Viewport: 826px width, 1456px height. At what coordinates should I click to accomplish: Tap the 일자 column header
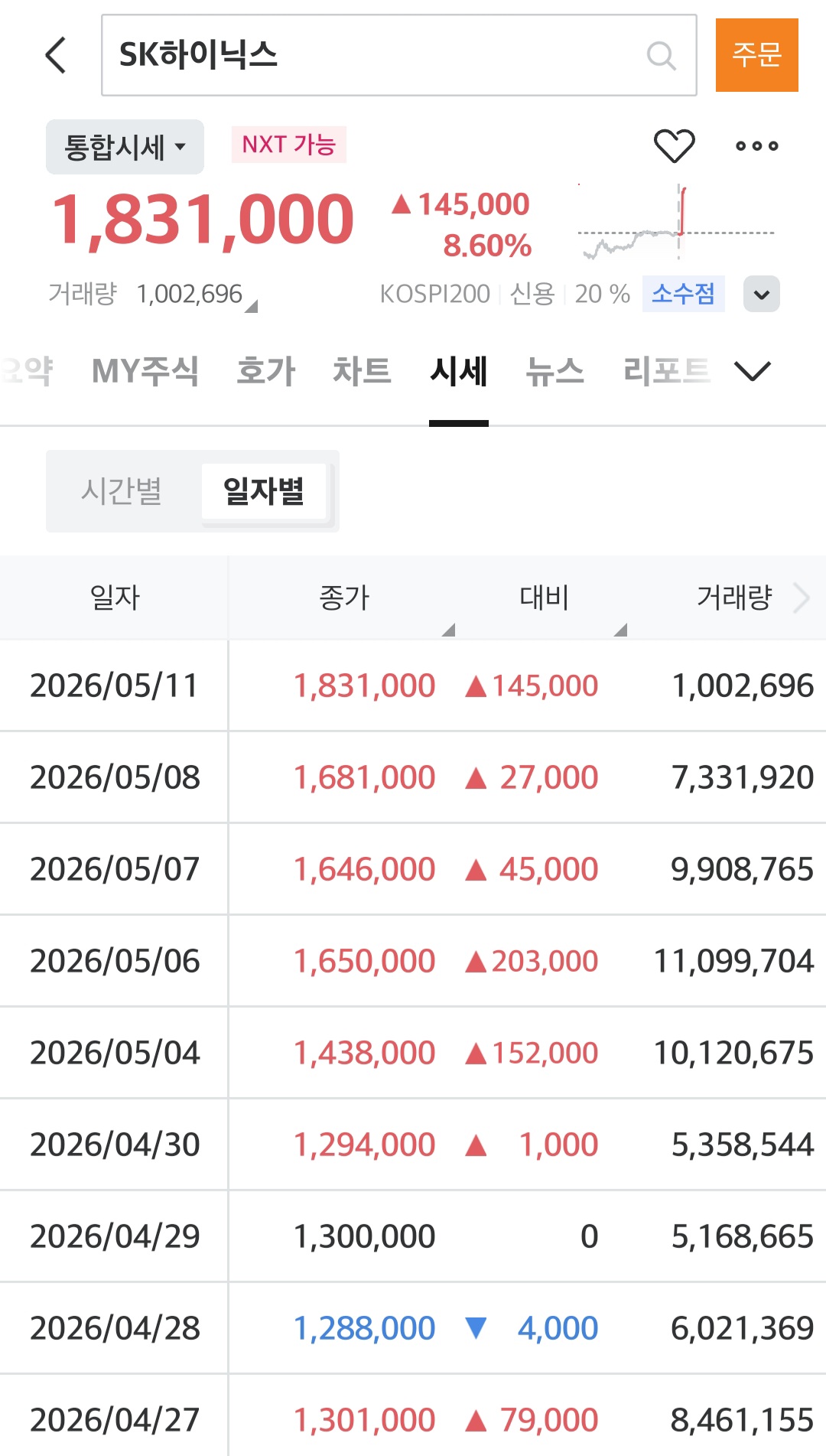pos(115,598)
